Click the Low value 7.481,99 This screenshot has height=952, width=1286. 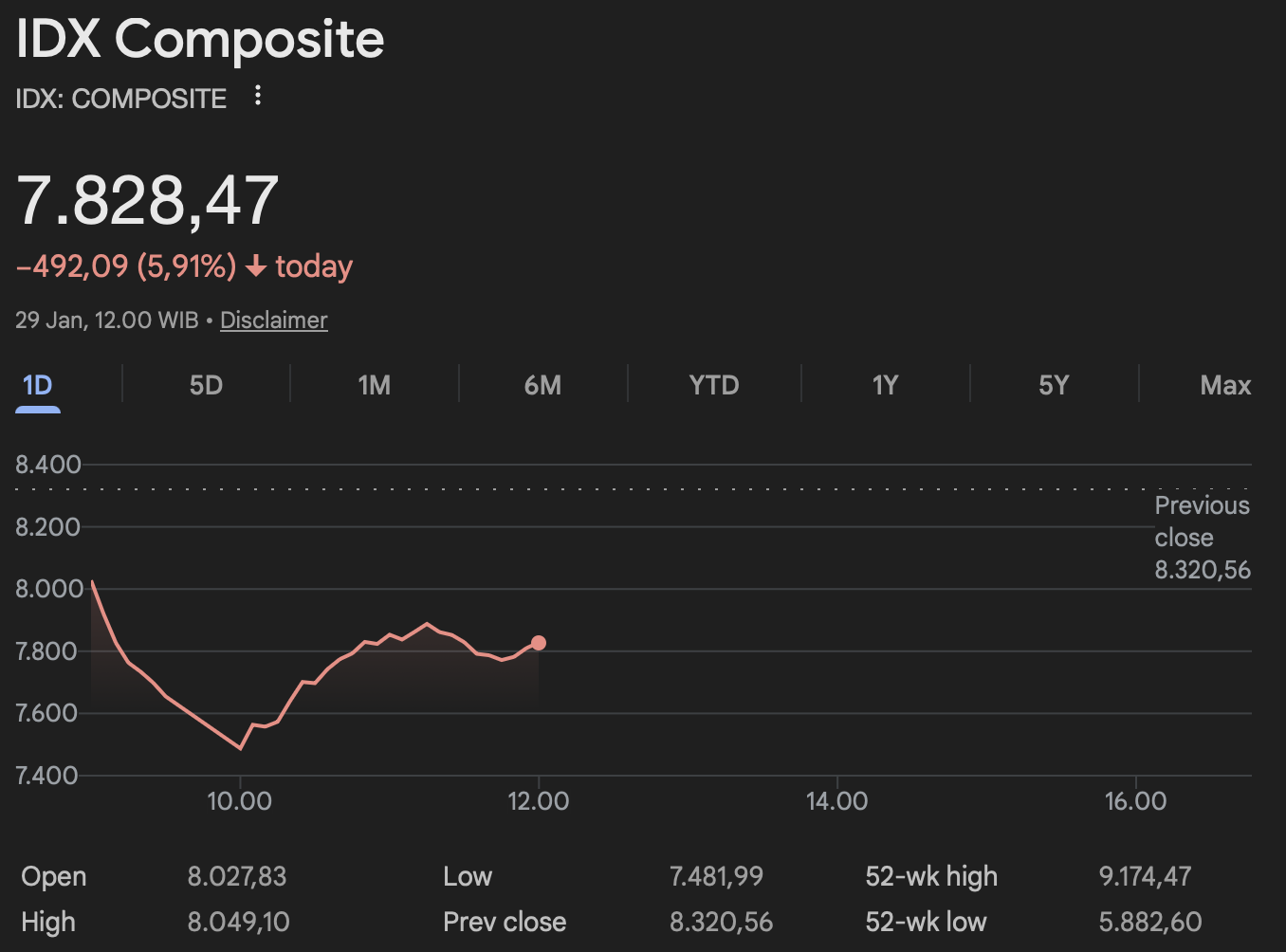click(716, 876)
